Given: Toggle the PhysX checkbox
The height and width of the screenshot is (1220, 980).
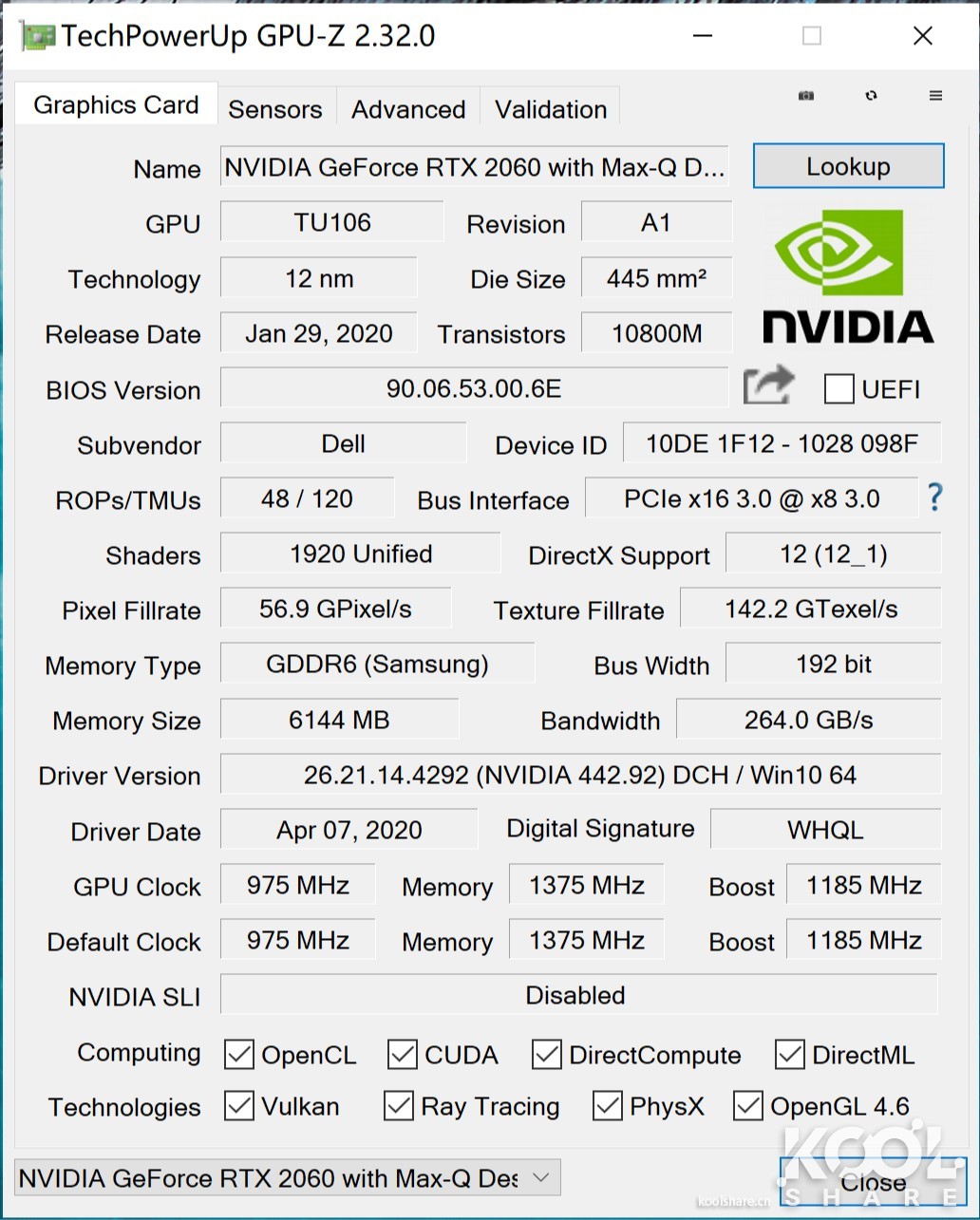Looking at the screenshot, I should tap(609, 1105).
